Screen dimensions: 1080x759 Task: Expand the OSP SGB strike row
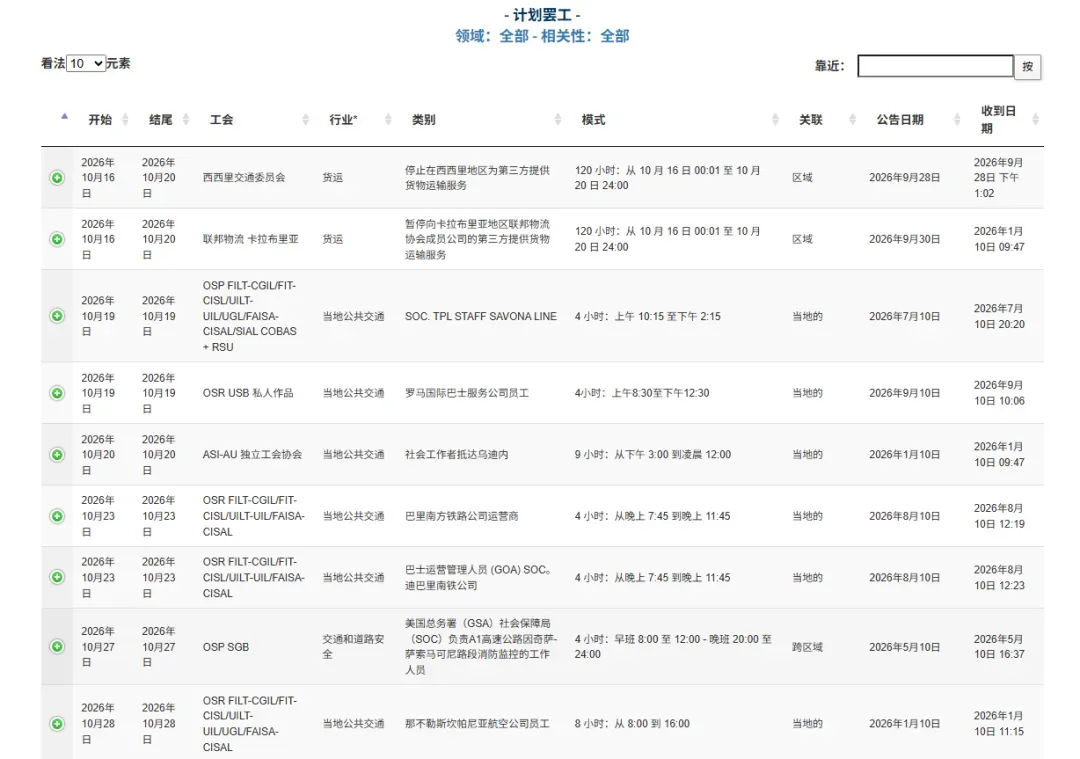[57, 647]
